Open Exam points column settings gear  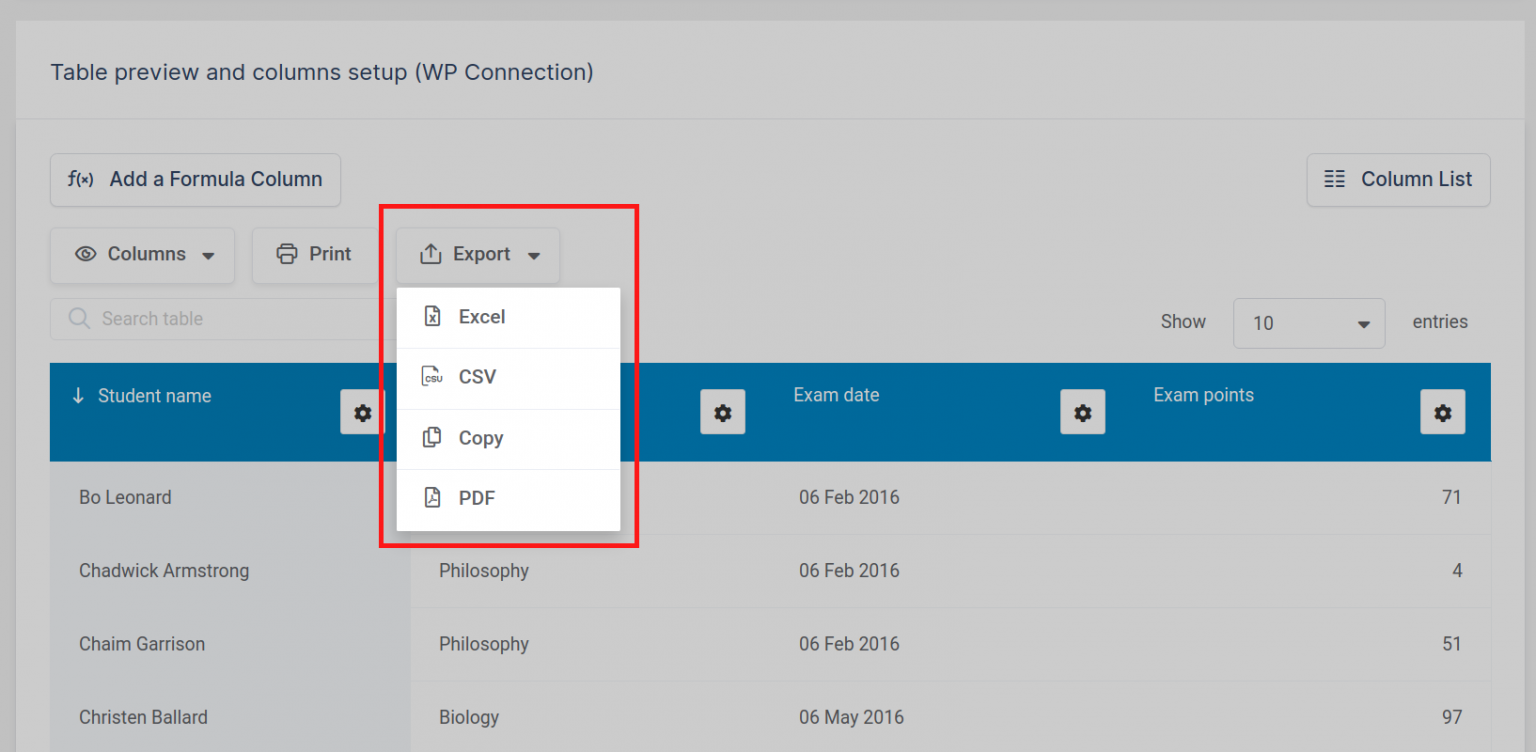1442,412
